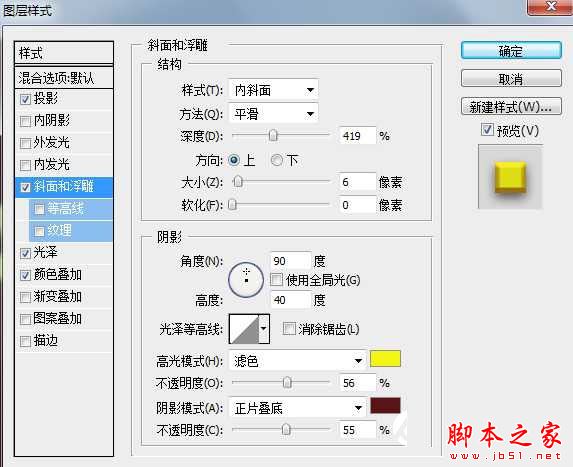Click the 软化 slider handle
Screen dimensions: 573x467
click(232, 205)
